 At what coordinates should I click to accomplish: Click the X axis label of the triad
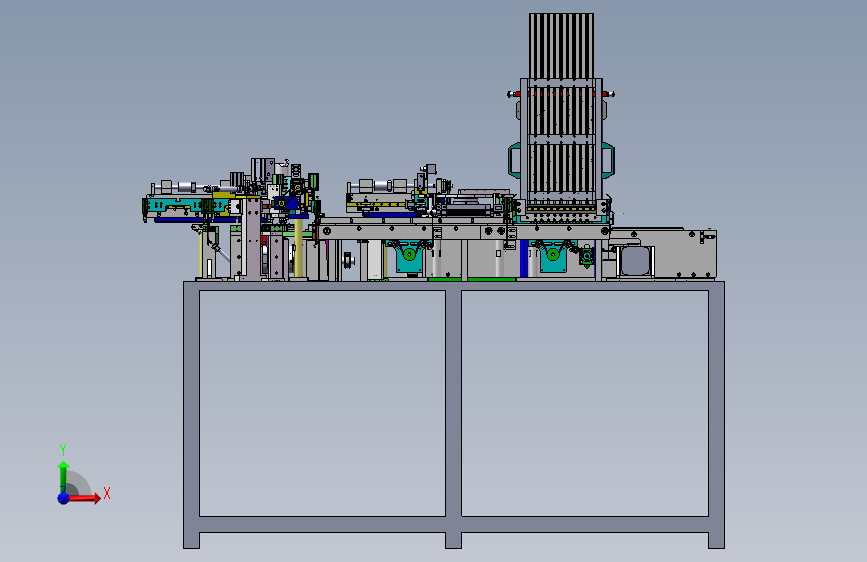(107, 493)
